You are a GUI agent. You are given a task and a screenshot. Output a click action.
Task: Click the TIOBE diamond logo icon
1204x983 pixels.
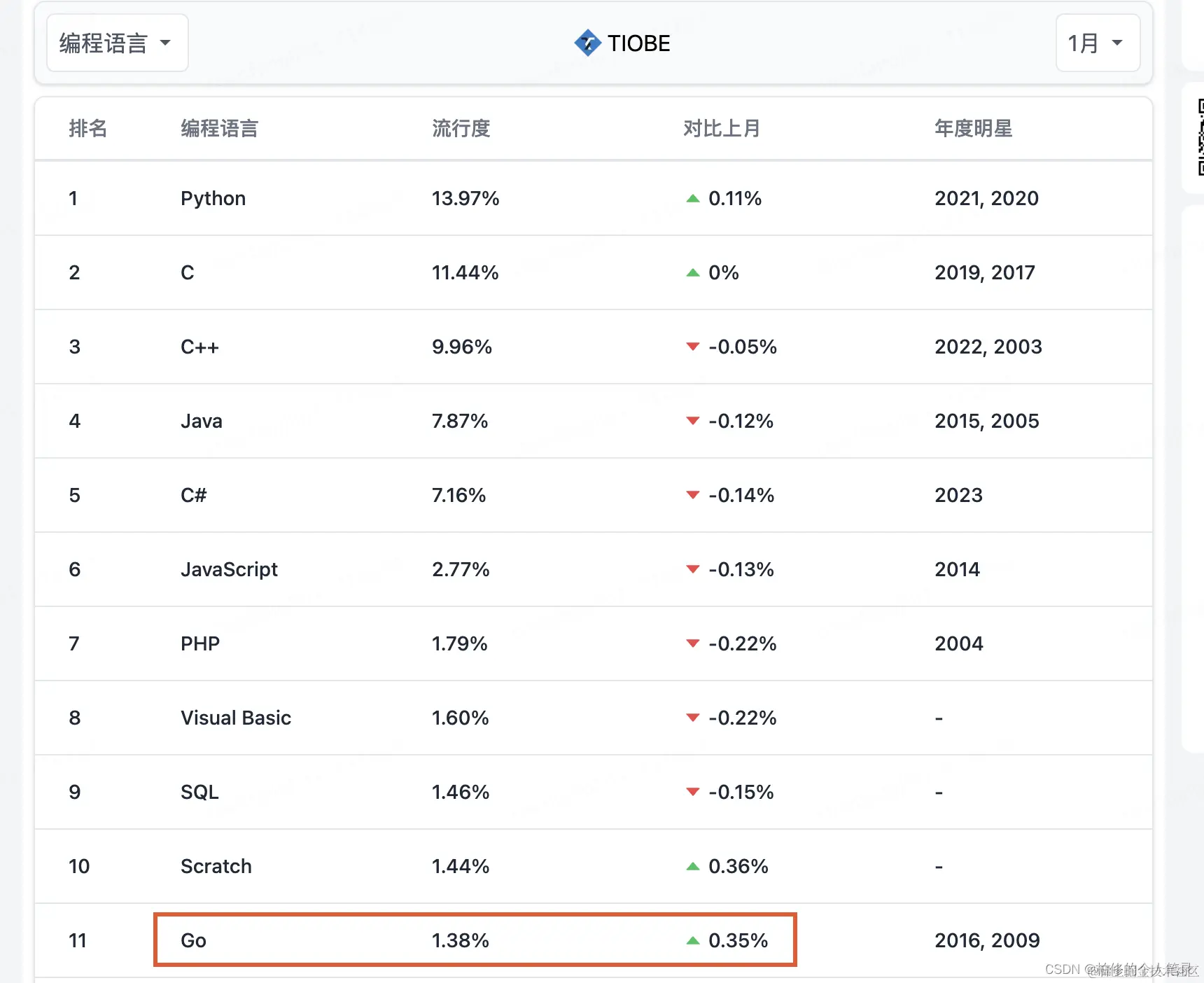click(587, 43)
